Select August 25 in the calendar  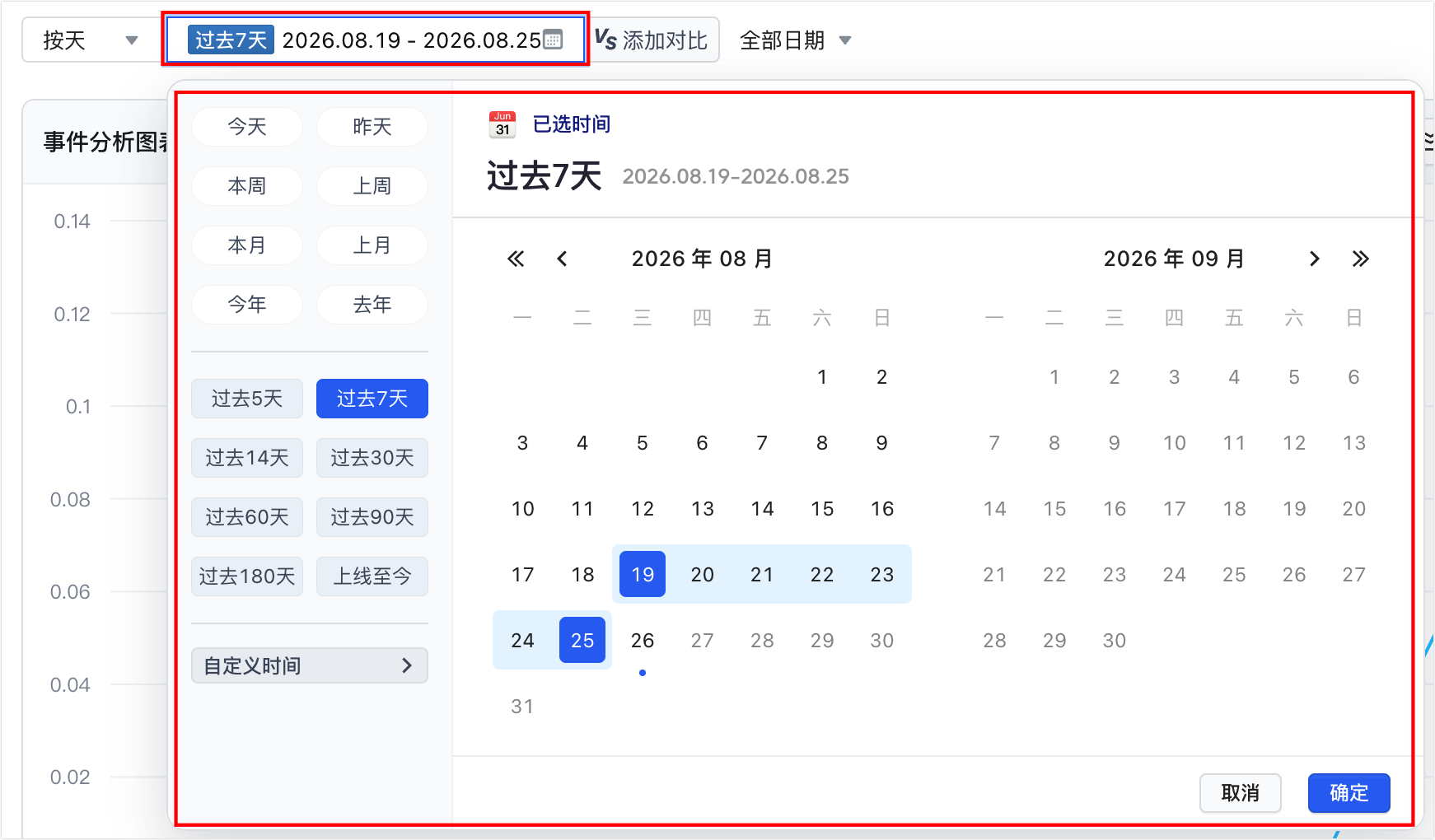582,640
